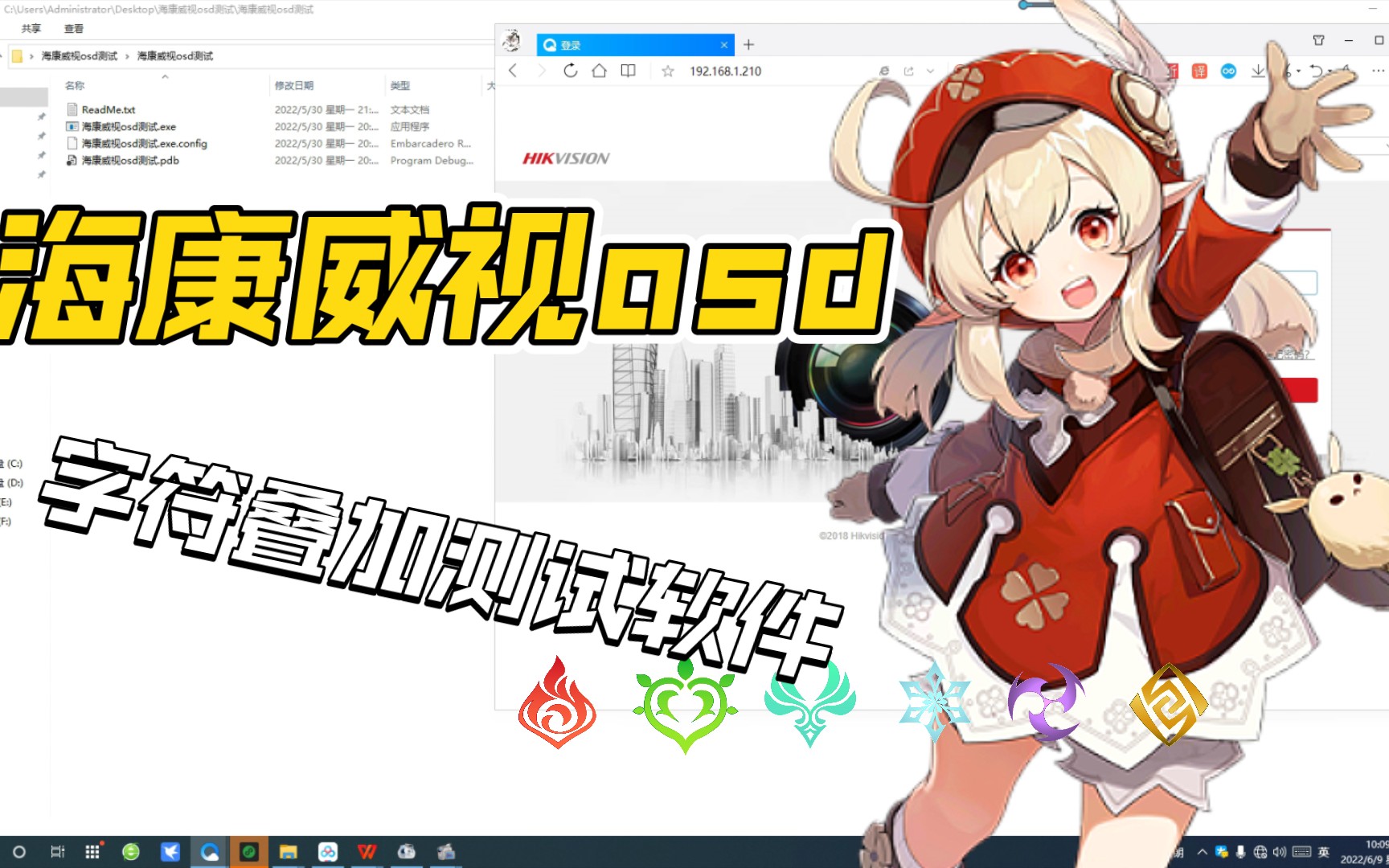Click the browser profile avatar

click(511, 40)
